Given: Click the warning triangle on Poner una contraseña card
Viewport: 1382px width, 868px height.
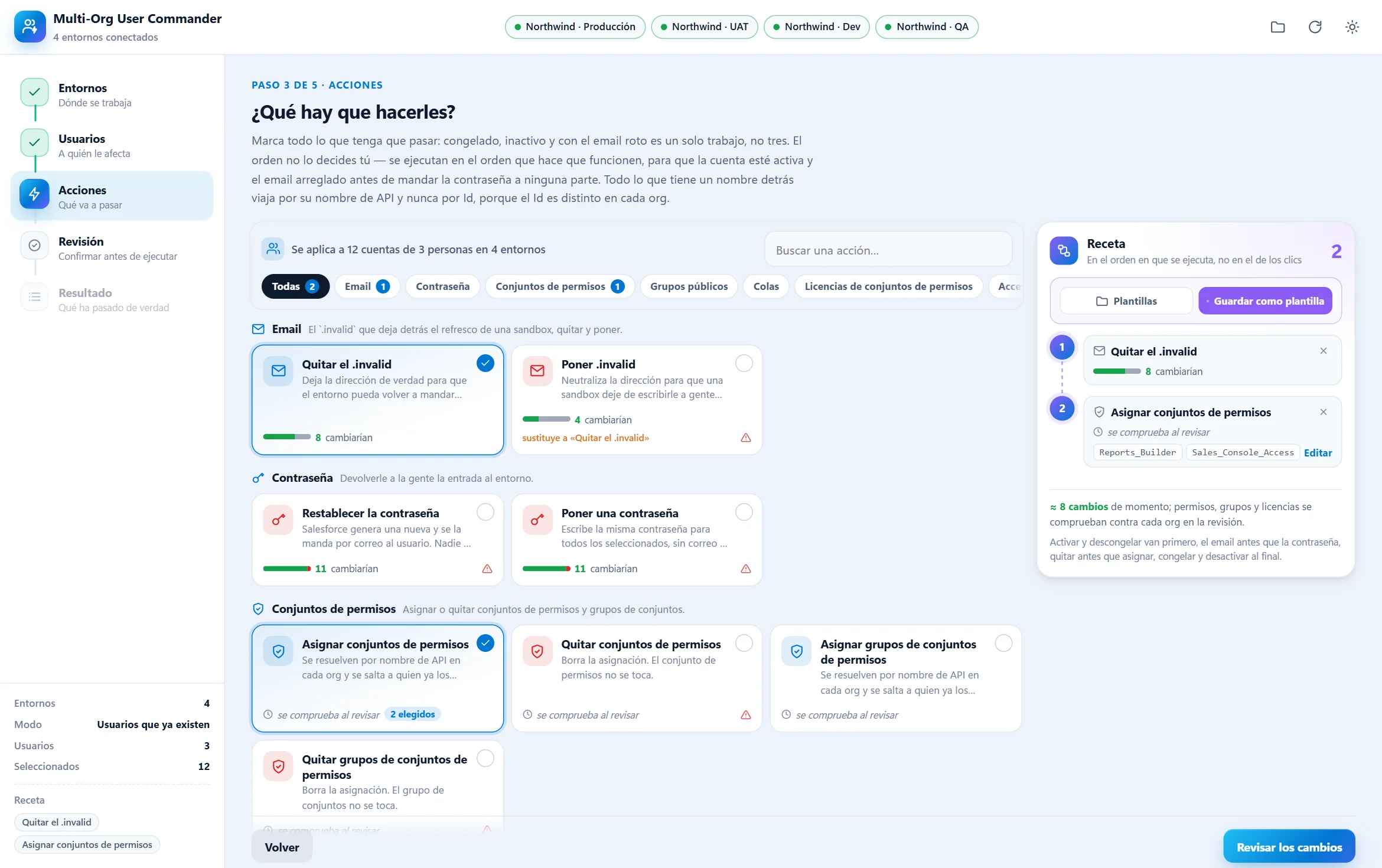Looking at the screenshot, I should tap(746, 569).
